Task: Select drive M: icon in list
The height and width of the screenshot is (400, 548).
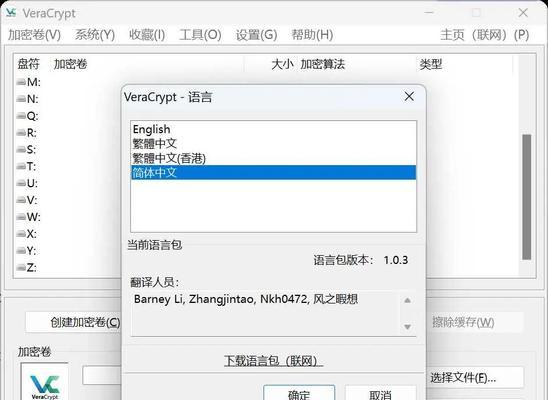Action: point(21,82)
